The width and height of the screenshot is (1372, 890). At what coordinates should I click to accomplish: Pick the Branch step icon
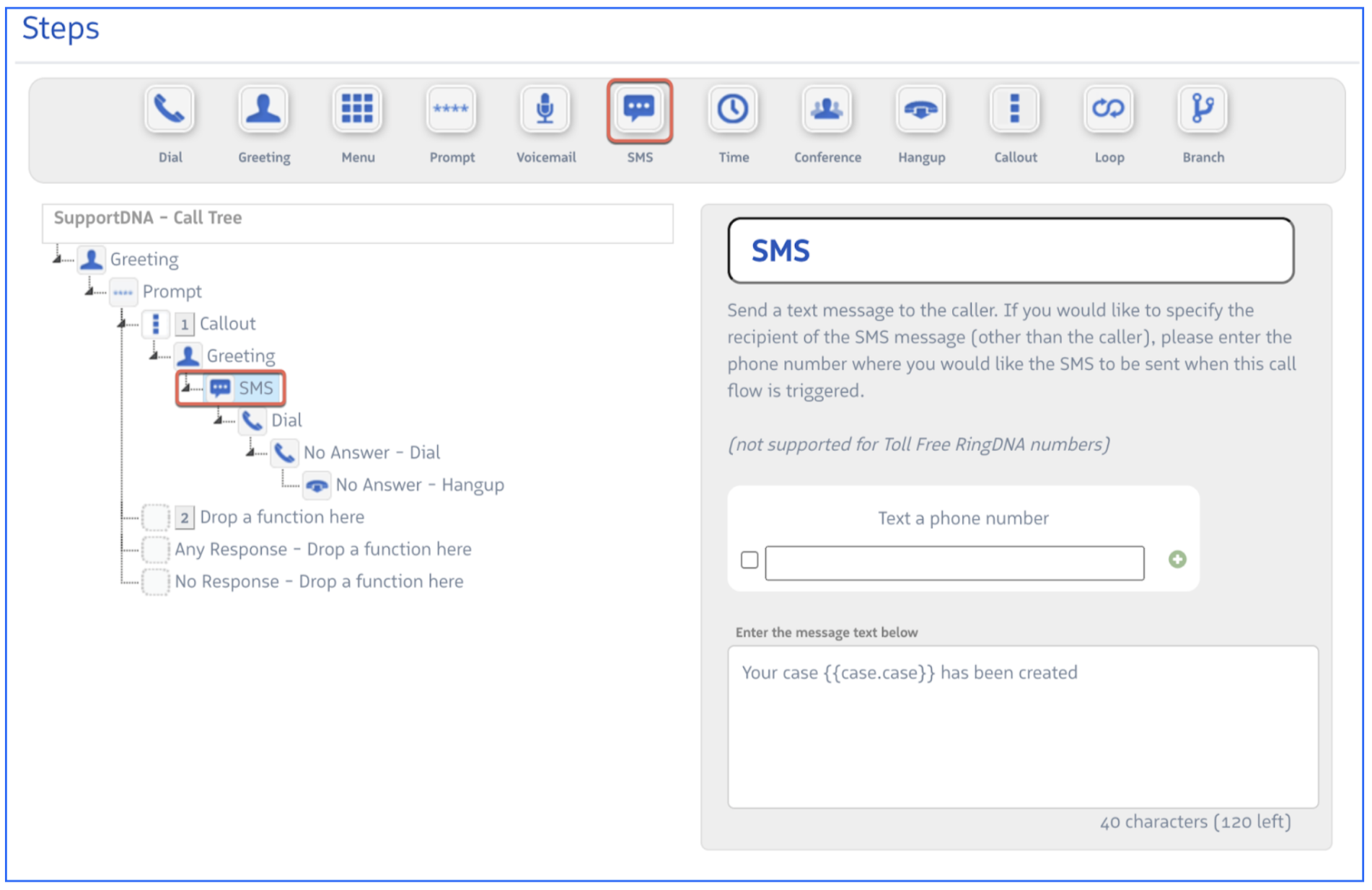(1202, 110)
